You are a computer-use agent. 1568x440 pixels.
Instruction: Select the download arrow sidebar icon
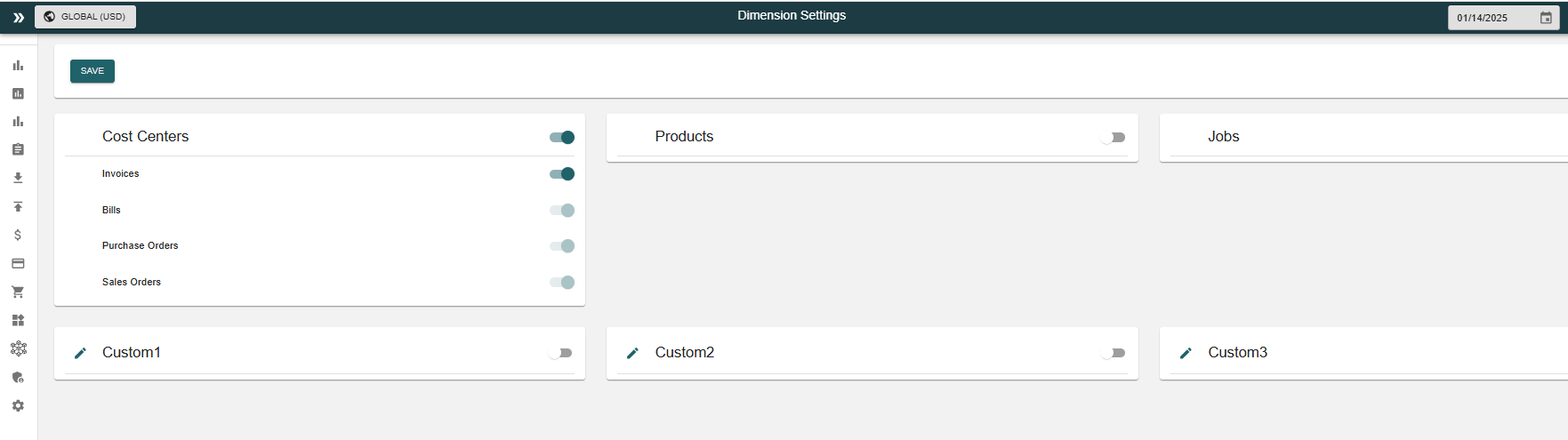pos(18,178)
